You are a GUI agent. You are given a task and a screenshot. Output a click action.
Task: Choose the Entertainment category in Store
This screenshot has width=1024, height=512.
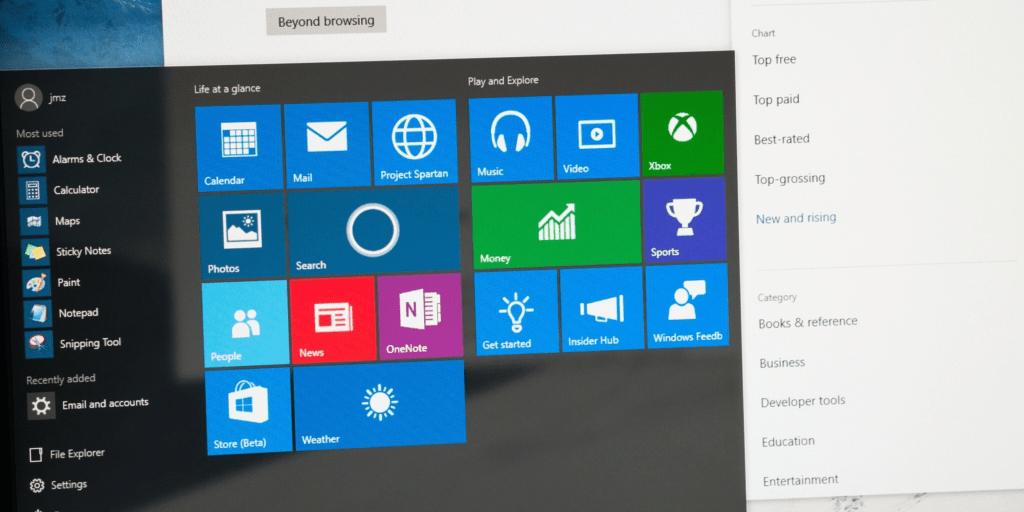[801, 481]
